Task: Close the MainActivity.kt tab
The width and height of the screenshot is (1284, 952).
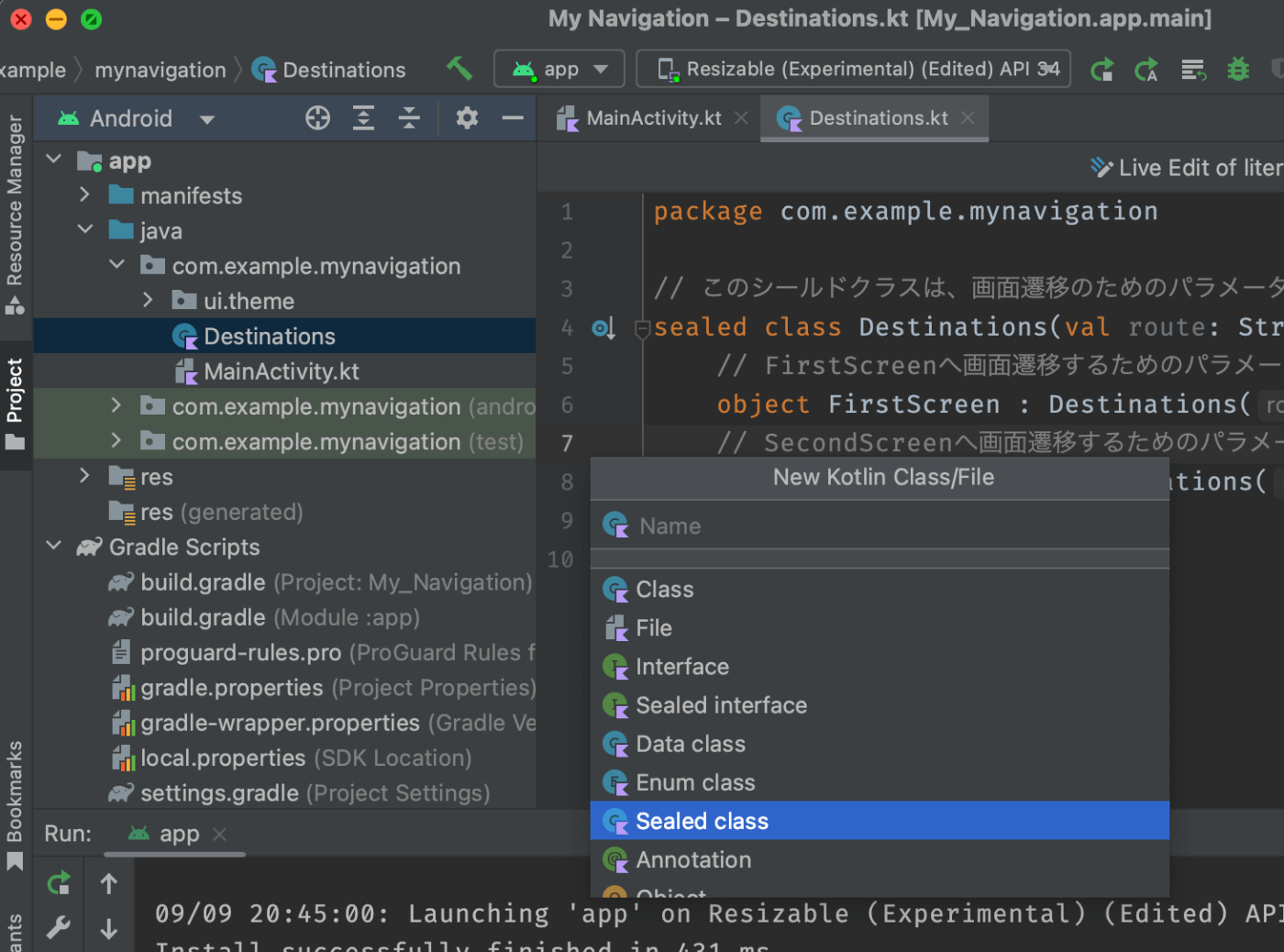Action: [741, 118]
